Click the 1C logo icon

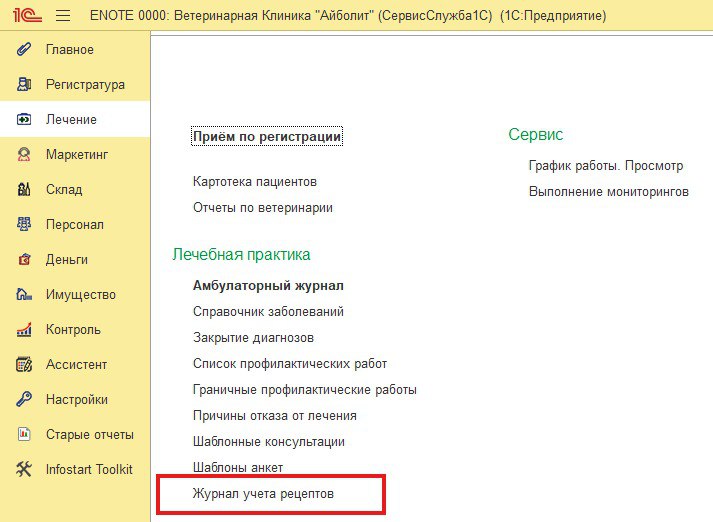click(27, 15)
